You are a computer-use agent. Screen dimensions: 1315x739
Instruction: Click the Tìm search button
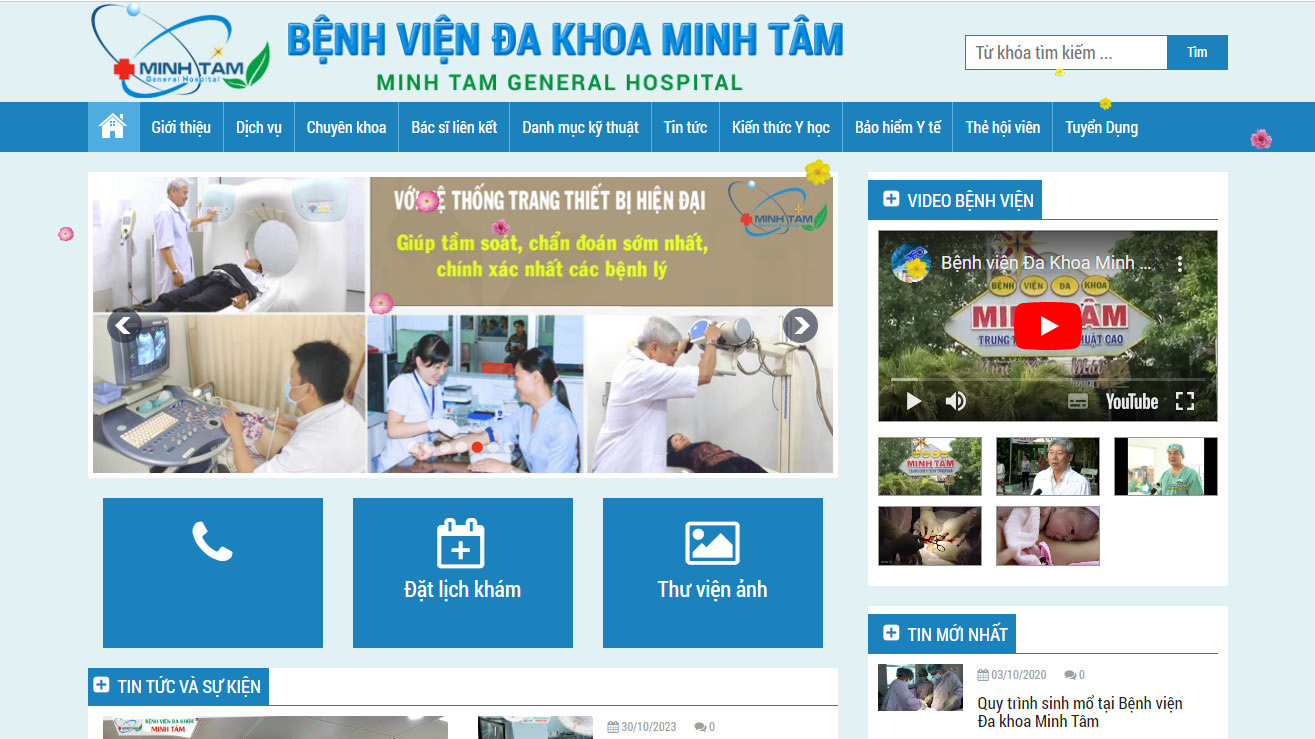click(x=1196, y=52)
